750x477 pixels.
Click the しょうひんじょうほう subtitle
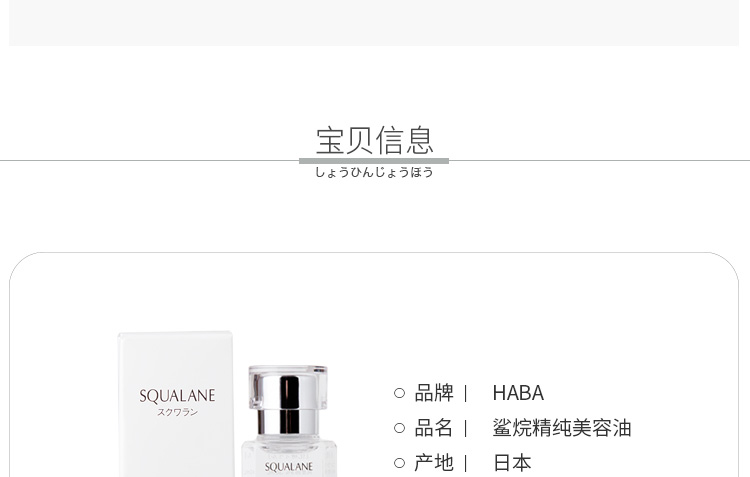pyautogui.click(x=374, y=172)
